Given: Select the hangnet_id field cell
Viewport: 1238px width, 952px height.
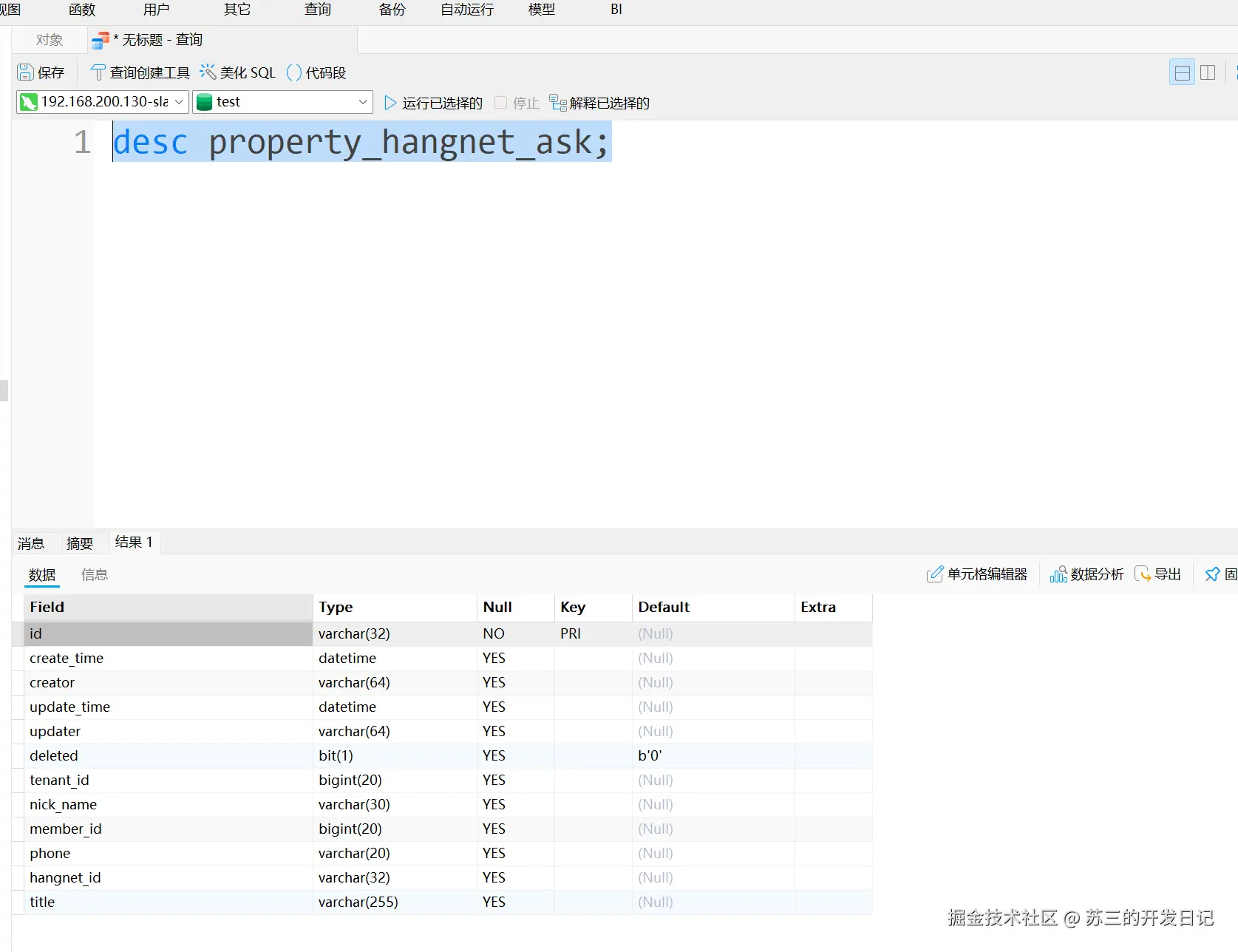Looking at the screenshot, I should (168, 877).
